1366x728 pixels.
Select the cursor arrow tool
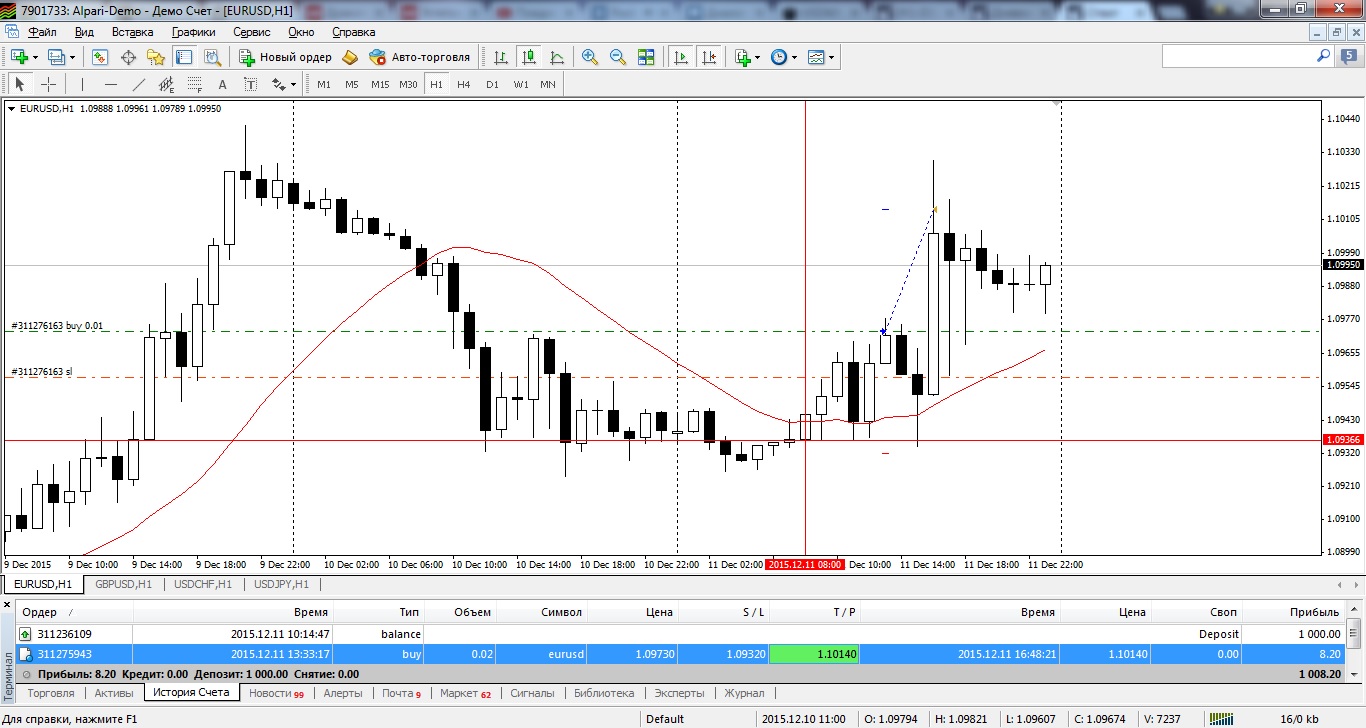click(x=20, y=84)
